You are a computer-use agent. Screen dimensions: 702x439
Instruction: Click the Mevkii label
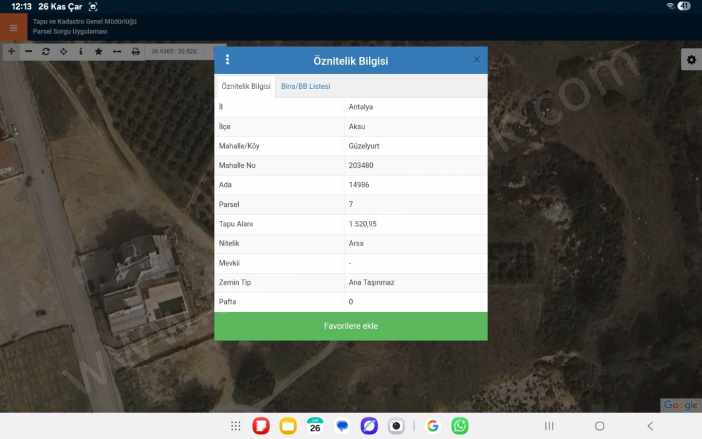pos(229,263)
